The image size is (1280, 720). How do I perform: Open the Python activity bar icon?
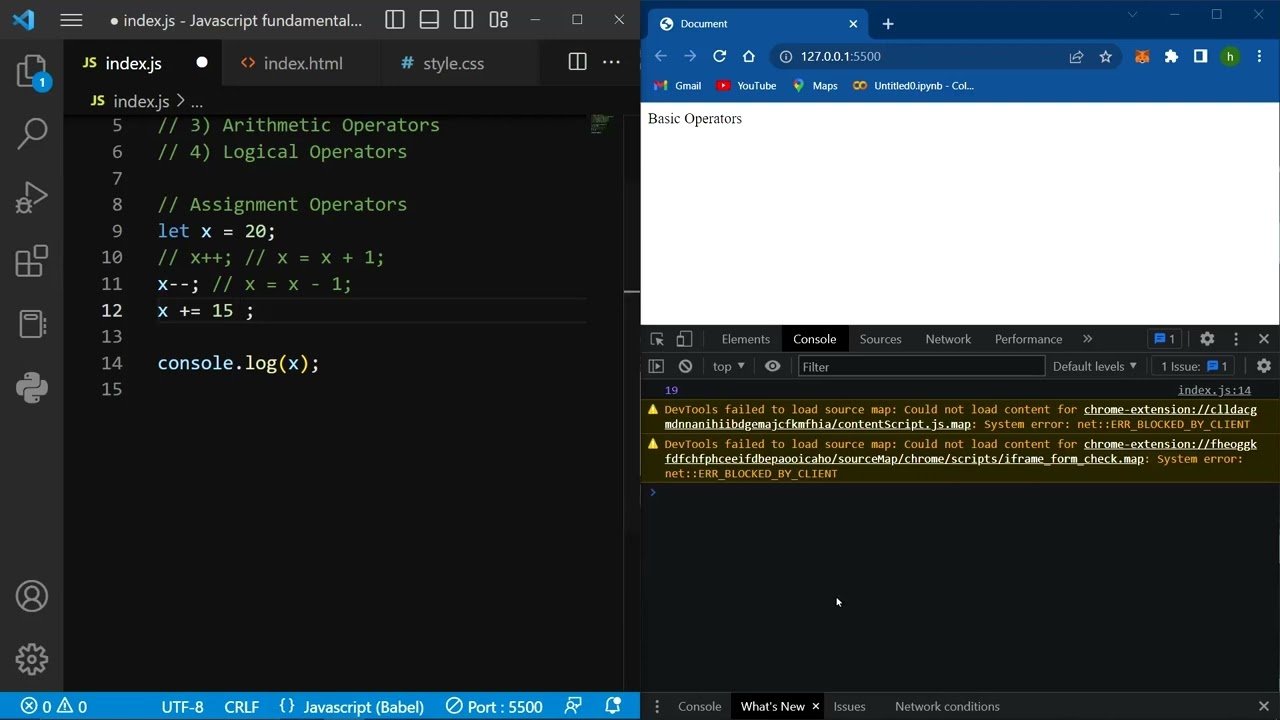32,387
